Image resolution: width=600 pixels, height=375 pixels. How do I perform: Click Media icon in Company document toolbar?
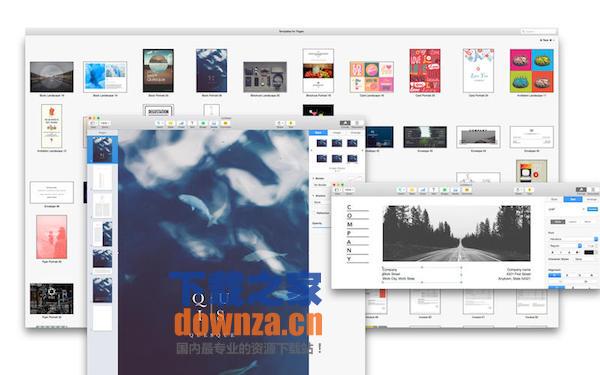pos(456,190)
